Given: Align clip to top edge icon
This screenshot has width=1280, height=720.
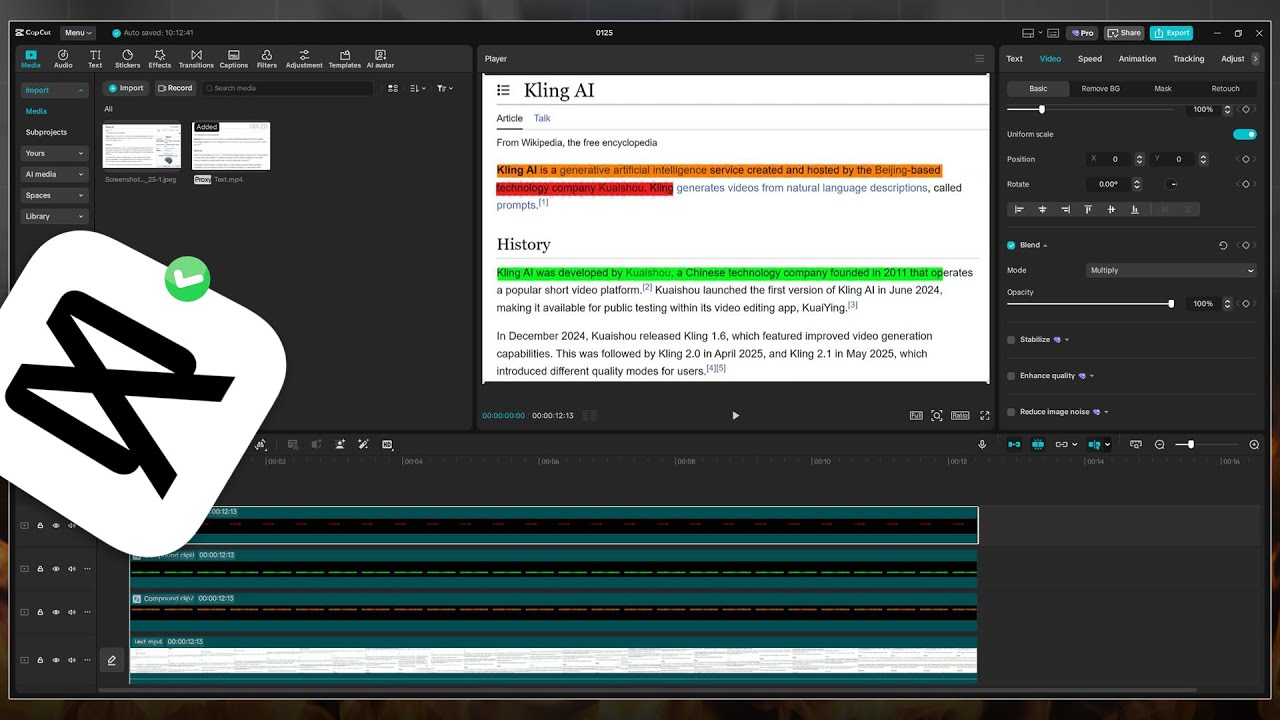Looking at the screenshot, I should click(1088, 209).
